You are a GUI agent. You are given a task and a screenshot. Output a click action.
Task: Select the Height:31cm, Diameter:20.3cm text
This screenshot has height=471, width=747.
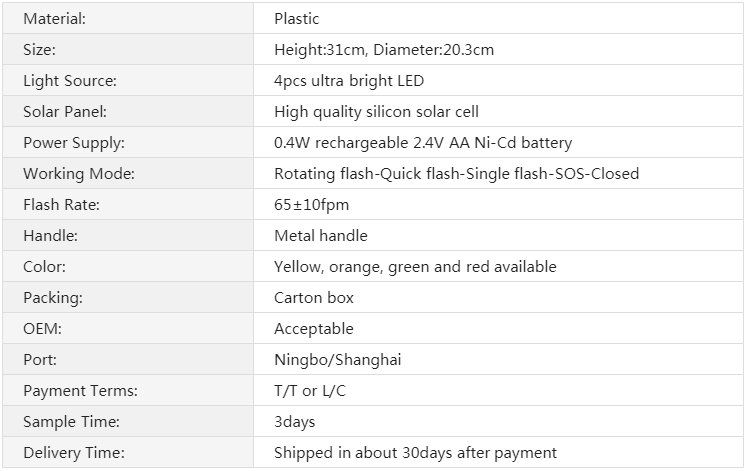[x=384, y=50]
